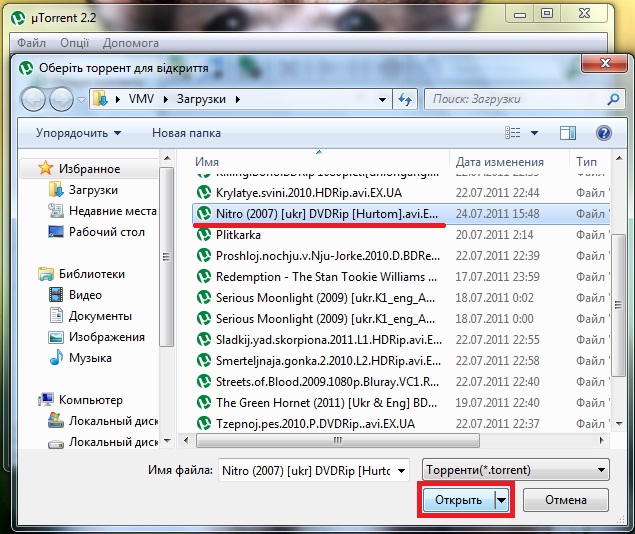
Task: Open the Упорядочить dropdown menu
Action: 79,133
